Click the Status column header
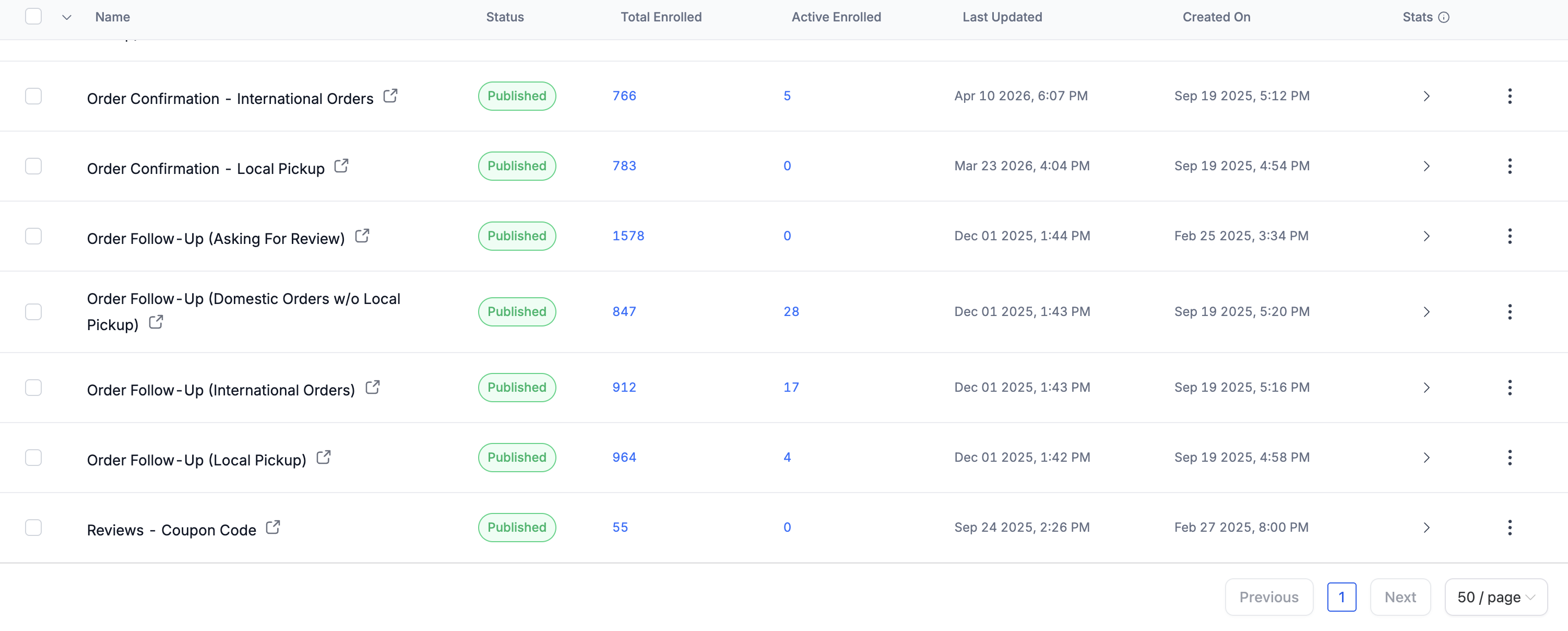The height and width of the screenshot is (631, 1568). pos(505,17)
